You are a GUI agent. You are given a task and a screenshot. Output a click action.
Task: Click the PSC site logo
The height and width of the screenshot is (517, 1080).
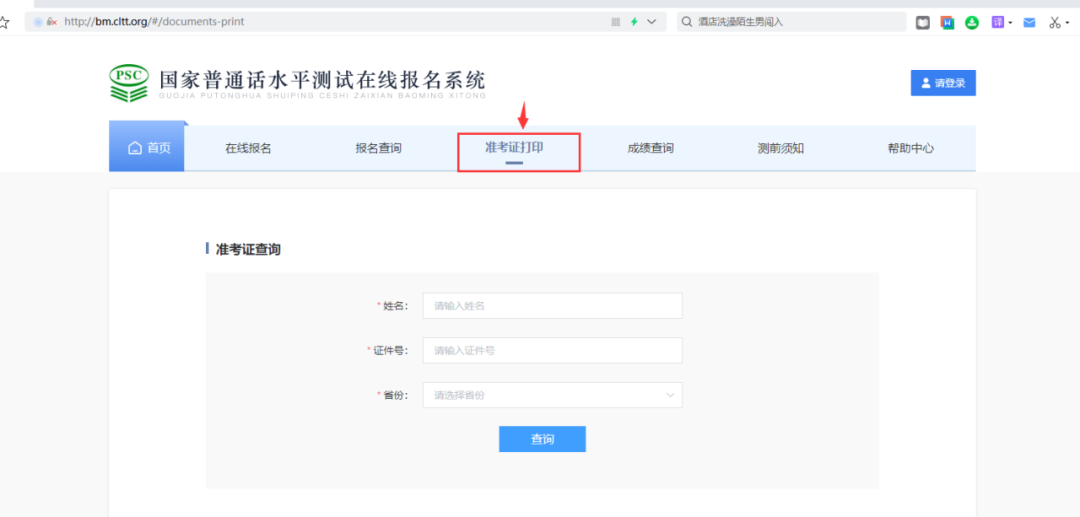(129, 83)
